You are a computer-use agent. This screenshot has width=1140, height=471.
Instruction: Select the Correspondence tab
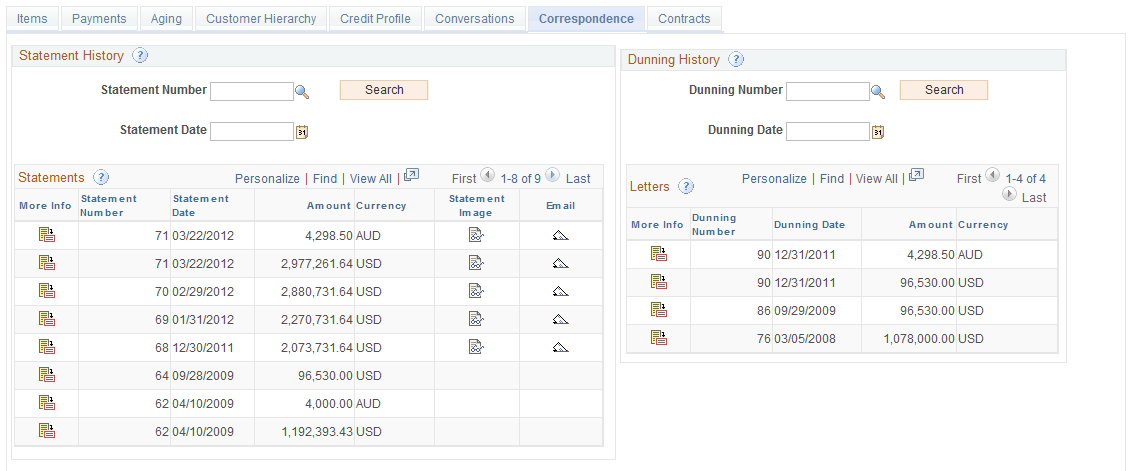click(586, 19)
